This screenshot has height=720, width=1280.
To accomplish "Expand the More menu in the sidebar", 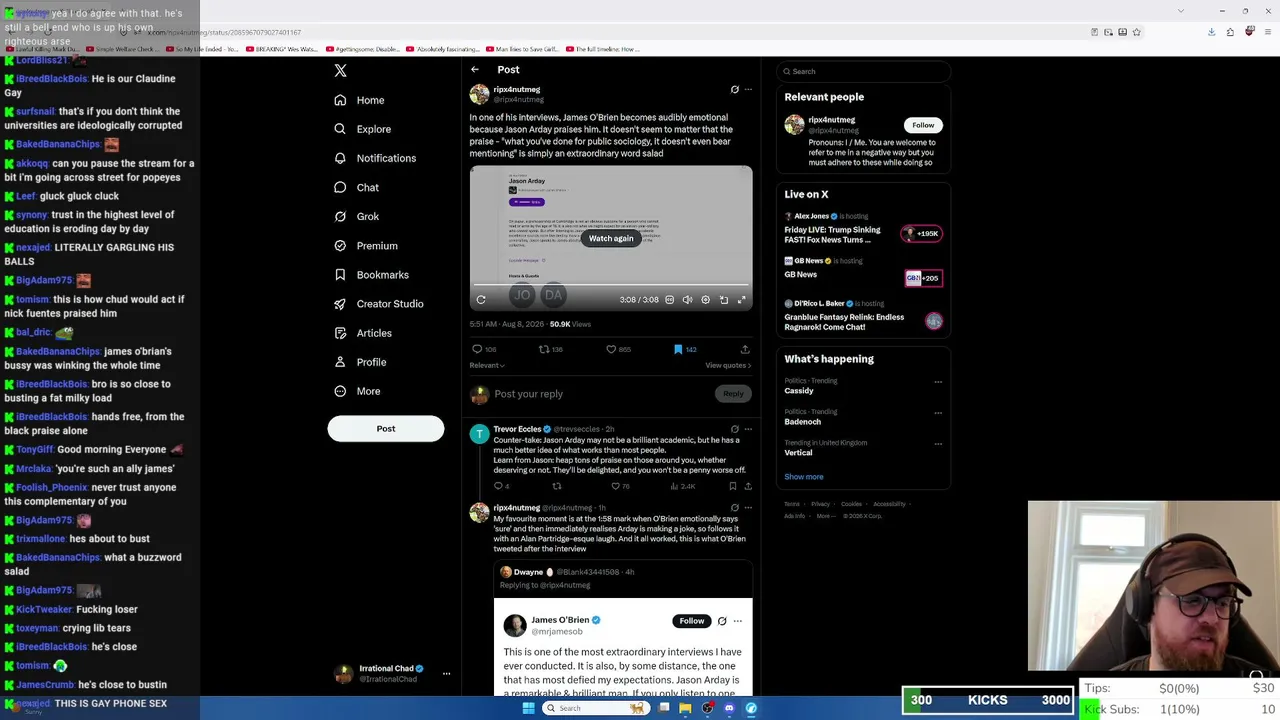I will click(x=357, y=391).
